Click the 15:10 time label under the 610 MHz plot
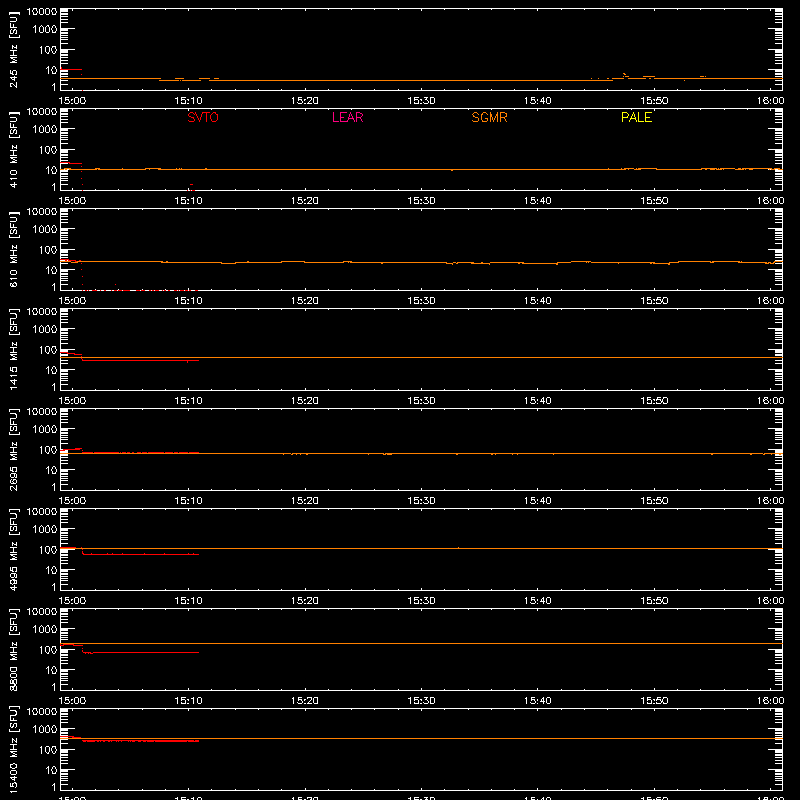 [x=189, y=301]
